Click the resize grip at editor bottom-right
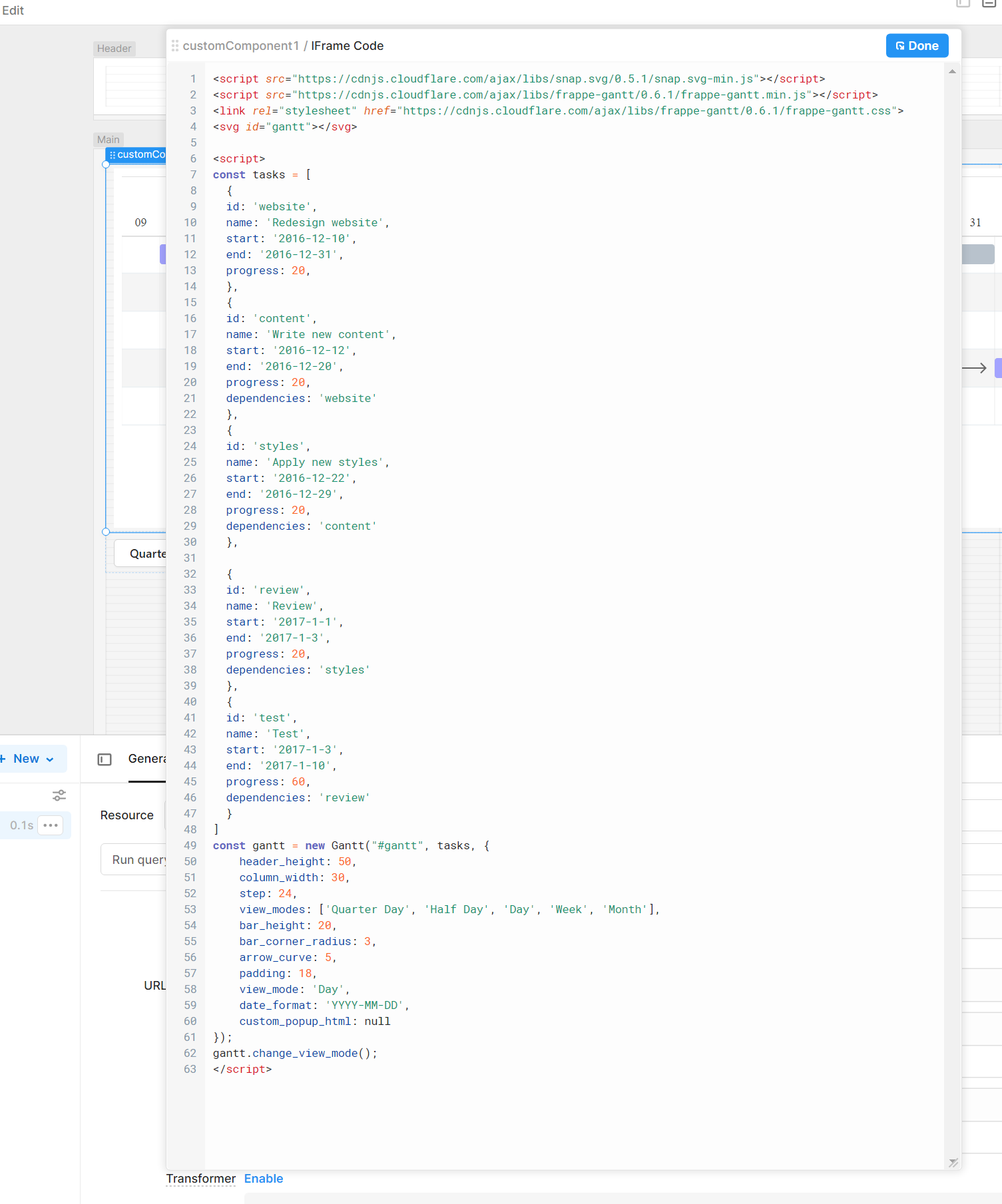 [953, 1162]
